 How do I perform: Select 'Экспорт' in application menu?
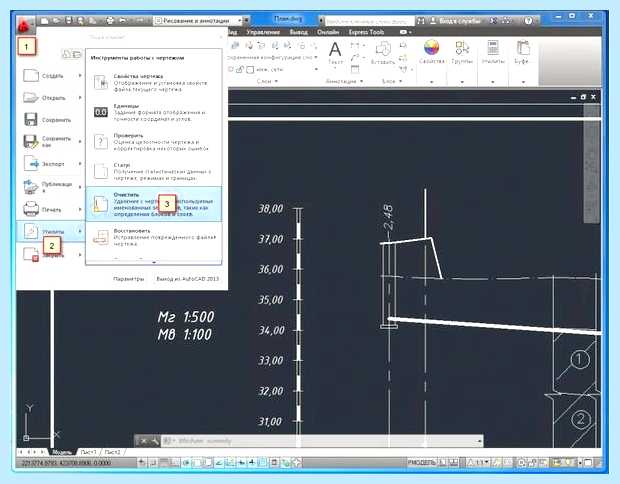pyautogui.click(x=50, y=164)
